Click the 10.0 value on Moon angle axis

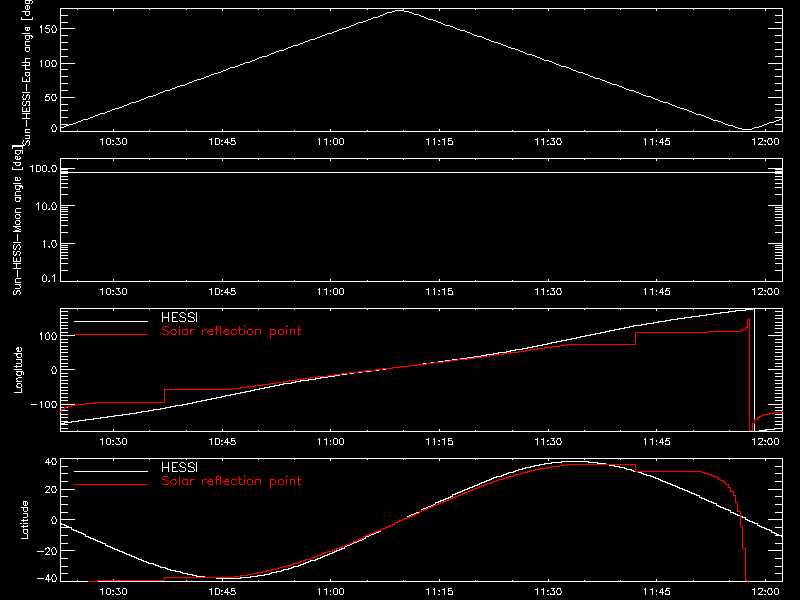click(46, 206)
